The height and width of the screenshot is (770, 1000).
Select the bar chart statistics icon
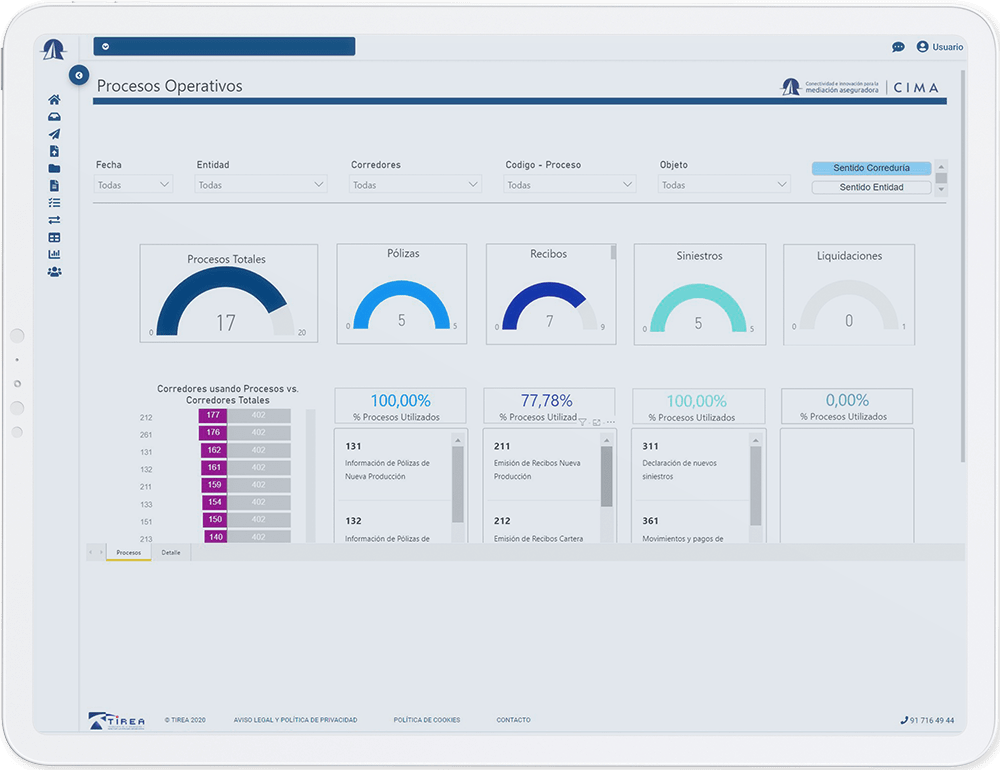point(54,254)
